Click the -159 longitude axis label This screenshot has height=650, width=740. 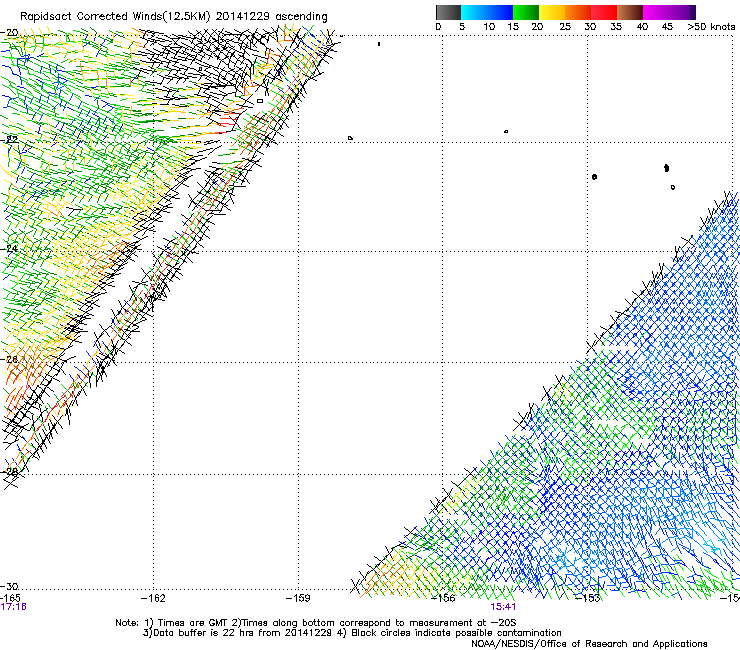[298, 598]
